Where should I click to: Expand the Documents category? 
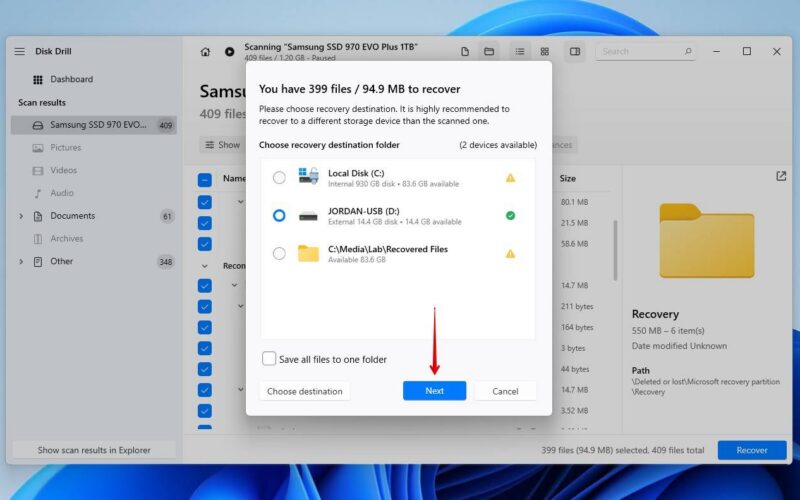click(21, 216)
